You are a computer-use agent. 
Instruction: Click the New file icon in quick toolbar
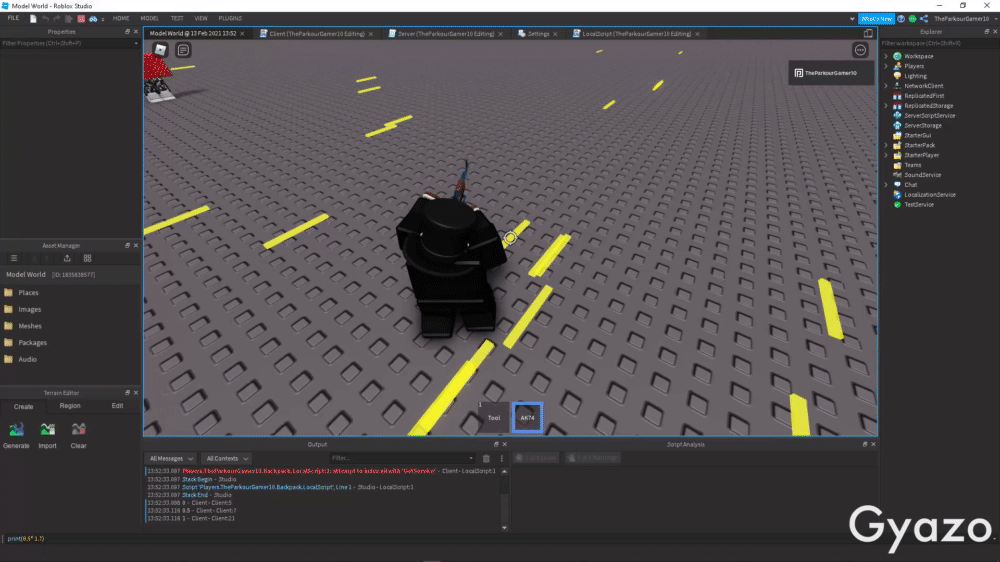[x=33, y=18]
